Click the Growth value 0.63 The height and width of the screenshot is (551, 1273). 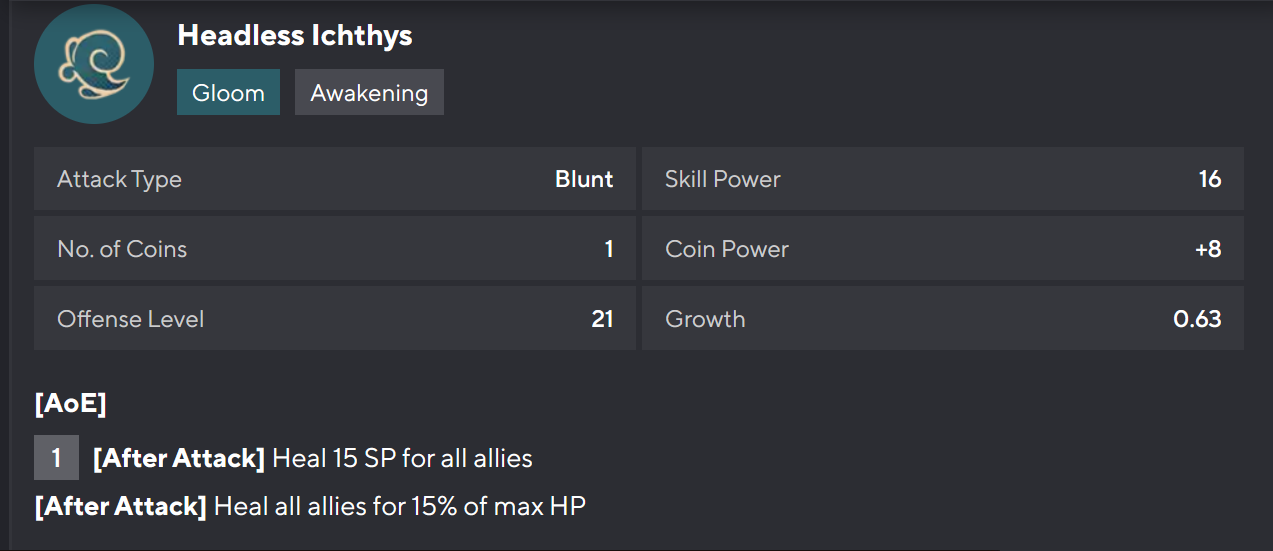[x=1197, y=319]
